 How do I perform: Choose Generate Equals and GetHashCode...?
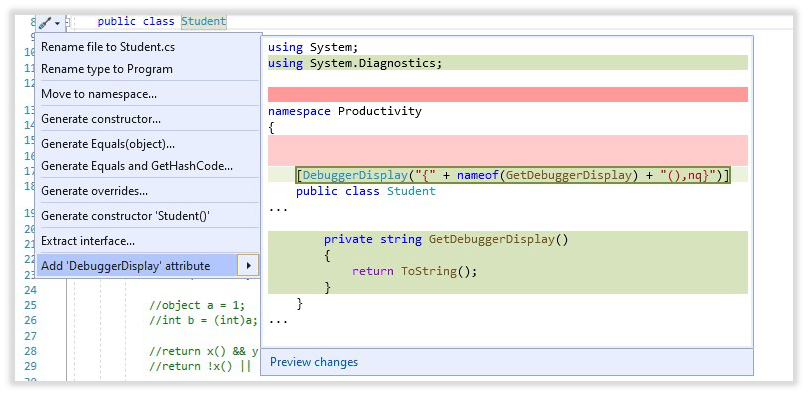click(137, 166)
